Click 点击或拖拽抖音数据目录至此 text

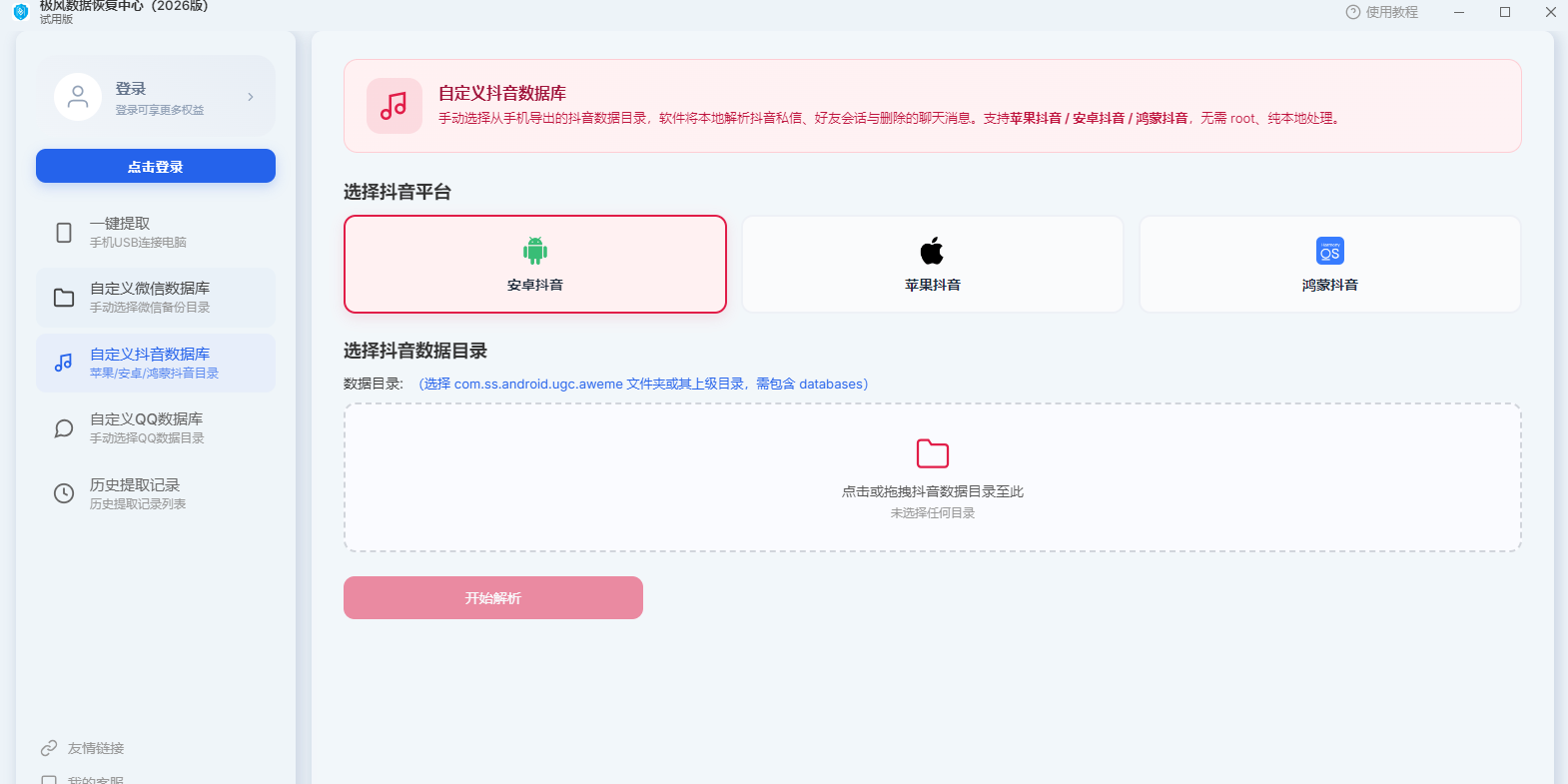[933, 491]
